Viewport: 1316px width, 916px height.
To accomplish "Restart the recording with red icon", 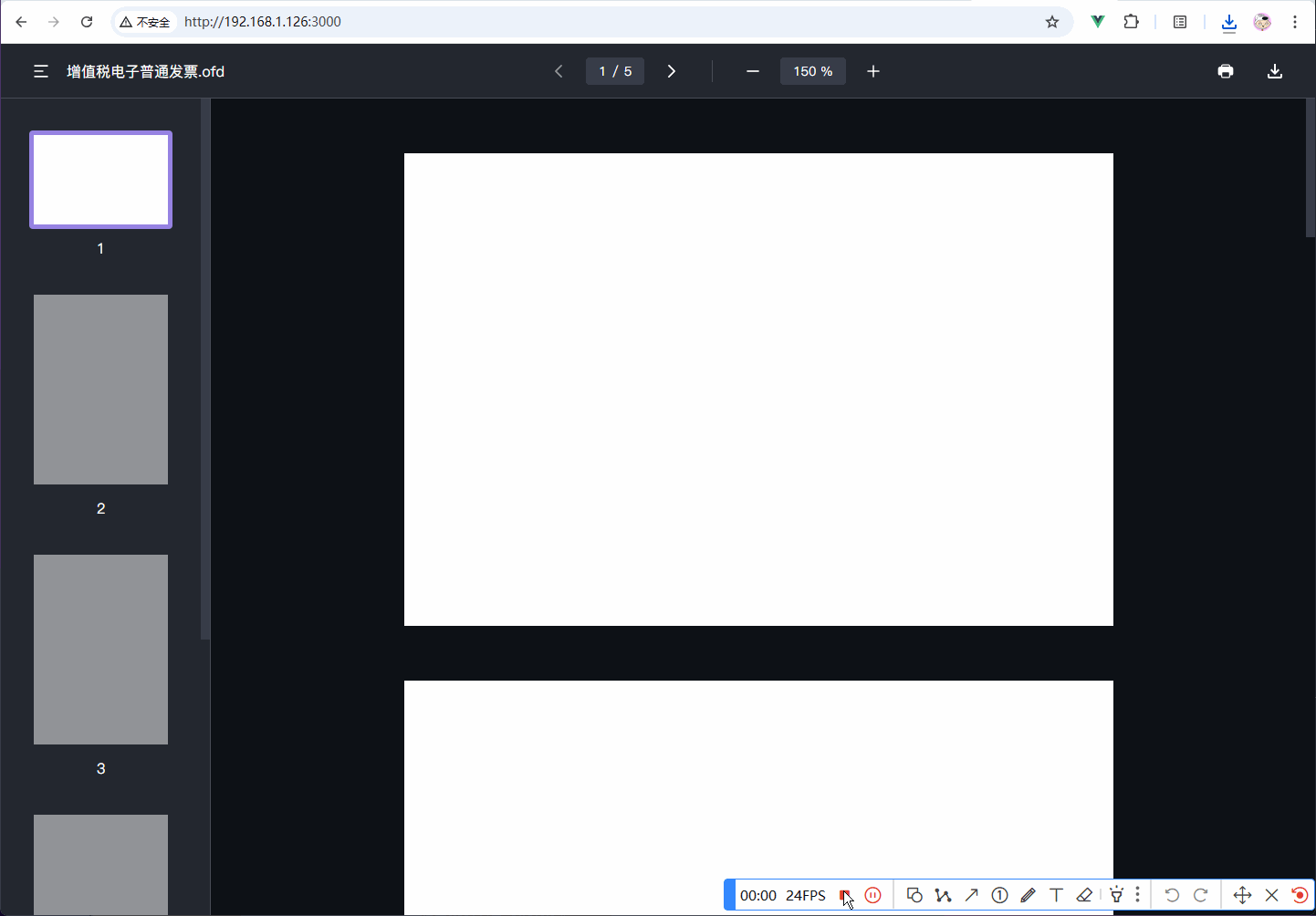I will click(x=1300, y=895).
